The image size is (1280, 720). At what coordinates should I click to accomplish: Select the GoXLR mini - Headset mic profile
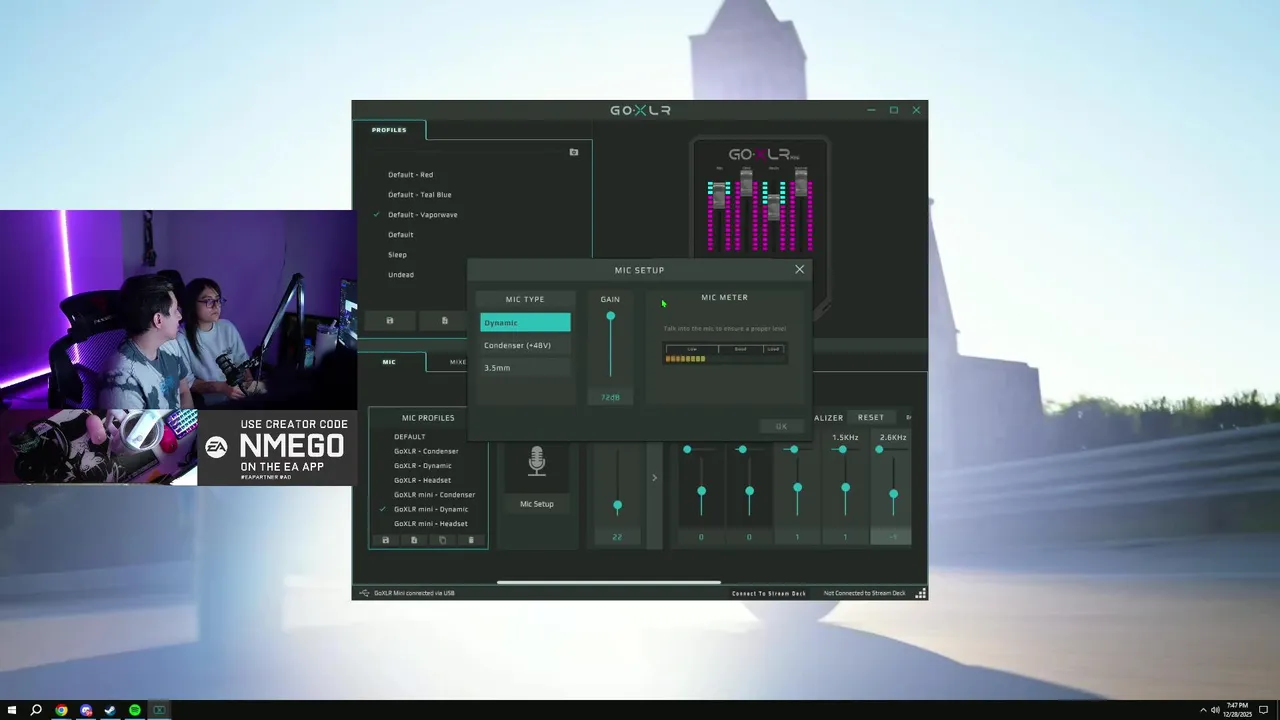tap(431, 524)
